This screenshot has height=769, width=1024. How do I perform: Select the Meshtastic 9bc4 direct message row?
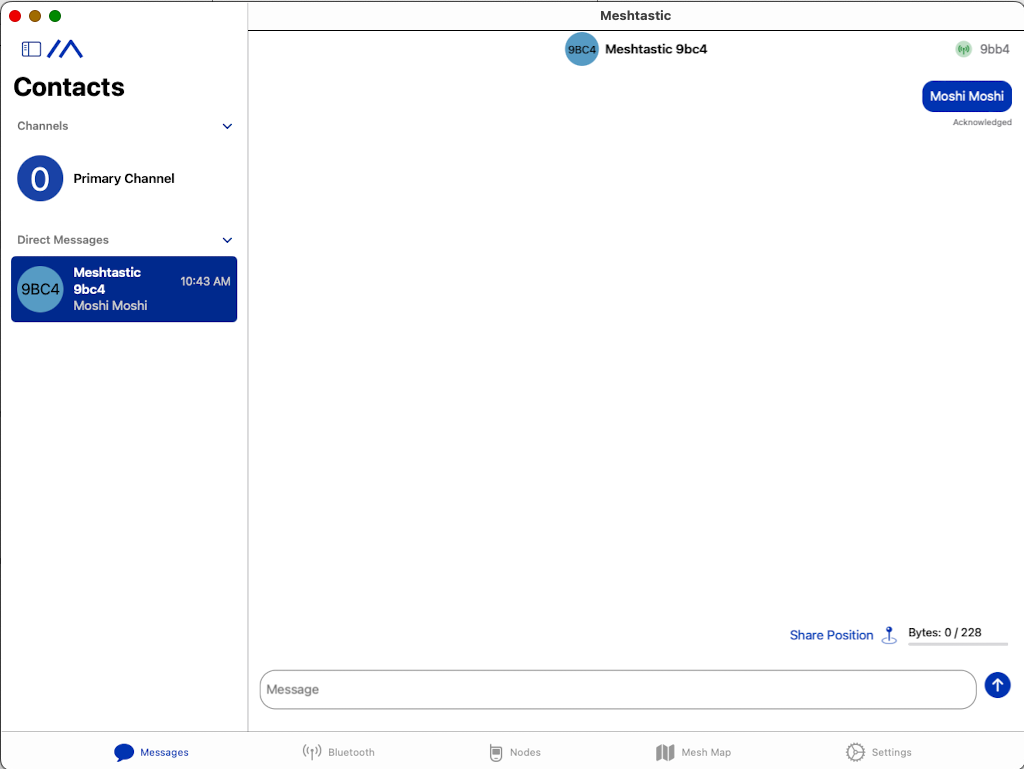point(124,289)
